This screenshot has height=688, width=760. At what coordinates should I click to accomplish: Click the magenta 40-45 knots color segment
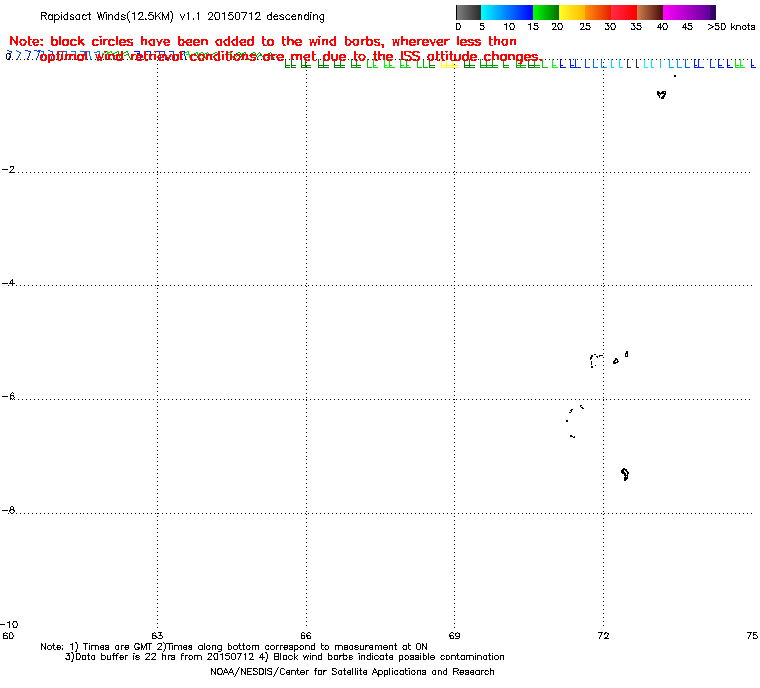coord(686,12)
